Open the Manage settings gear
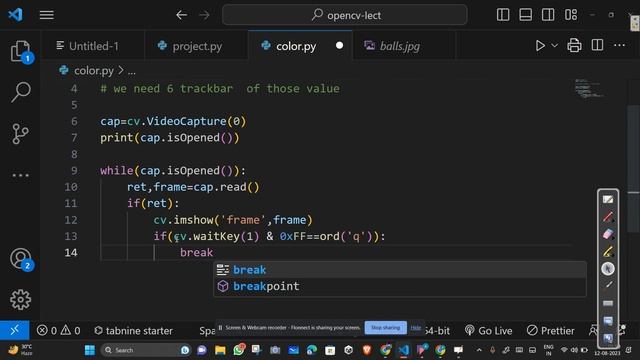 pos(20,300)
